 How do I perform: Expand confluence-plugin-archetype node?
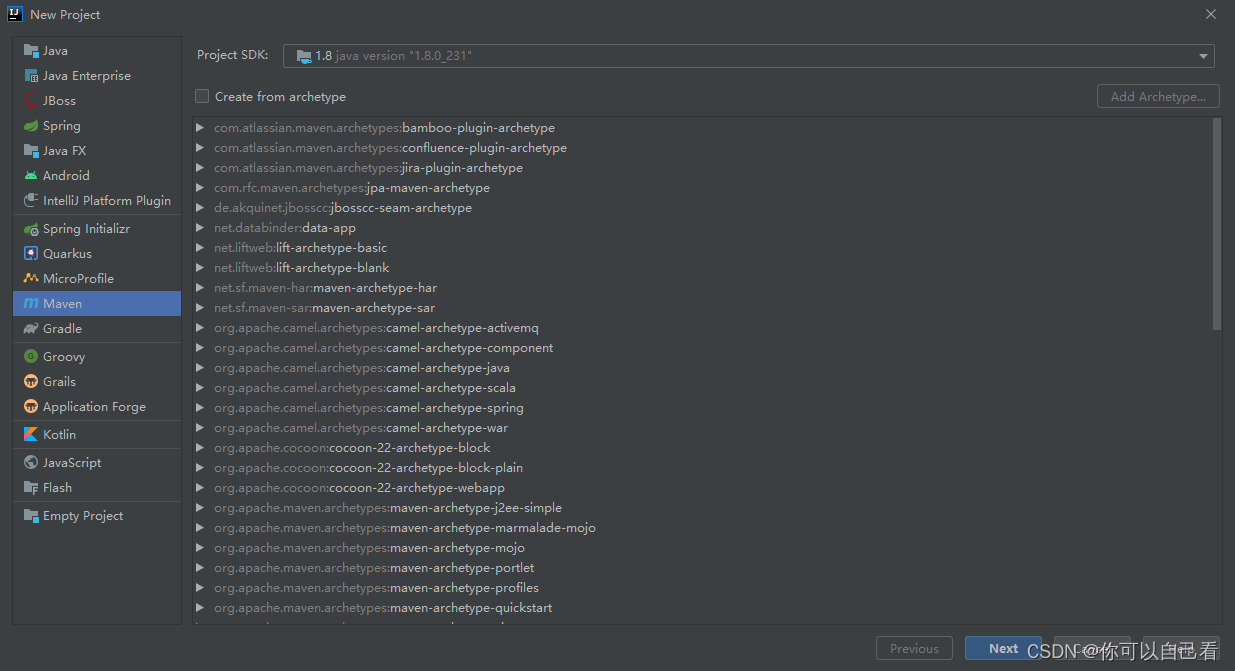(200, 148)
